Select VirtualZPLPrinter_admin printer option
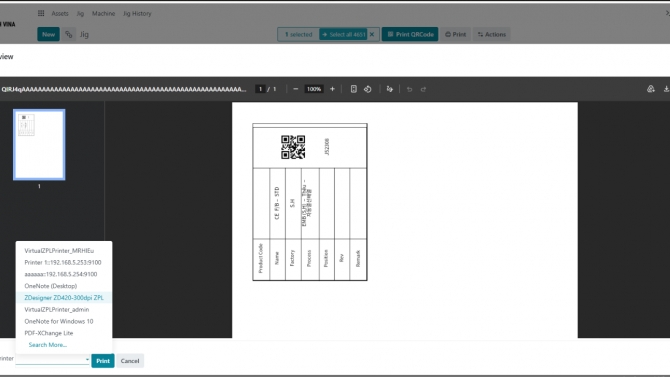Image resolution: width=670 pixels, height=377 pixels. pyautogui.click(x=64, y=309)
